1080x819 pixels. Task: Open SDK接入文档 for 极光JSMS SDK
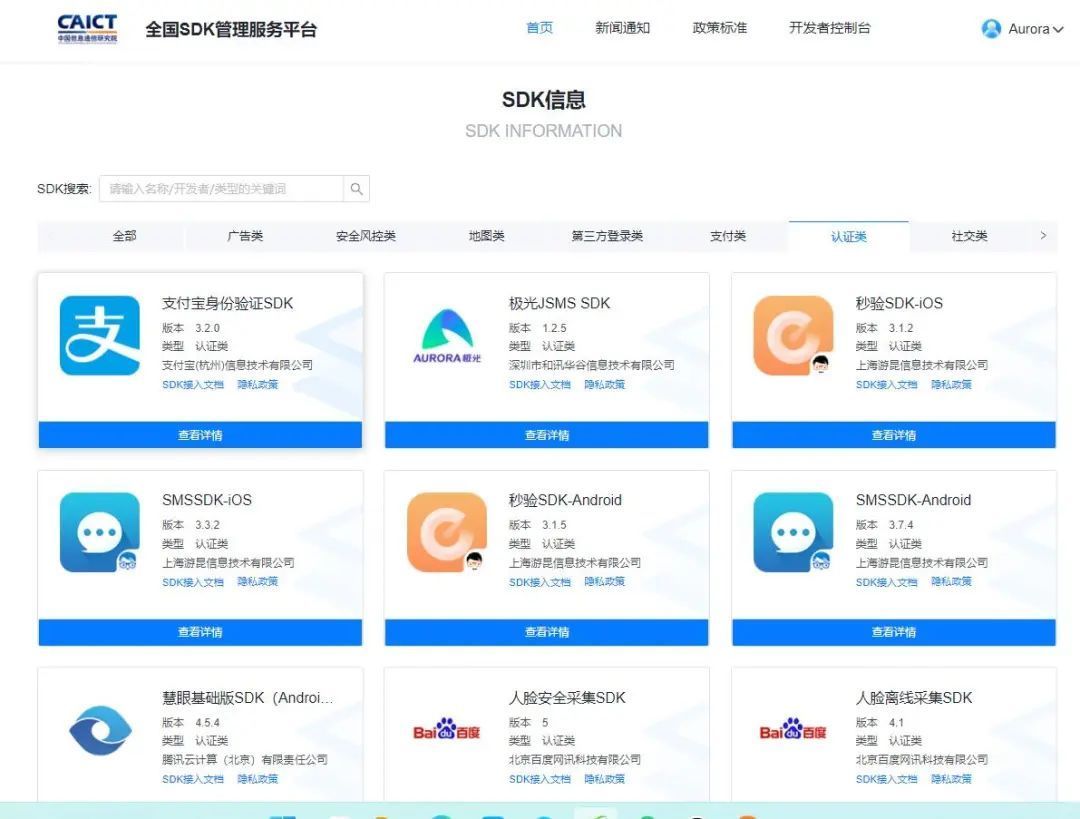tap(540, 384)
